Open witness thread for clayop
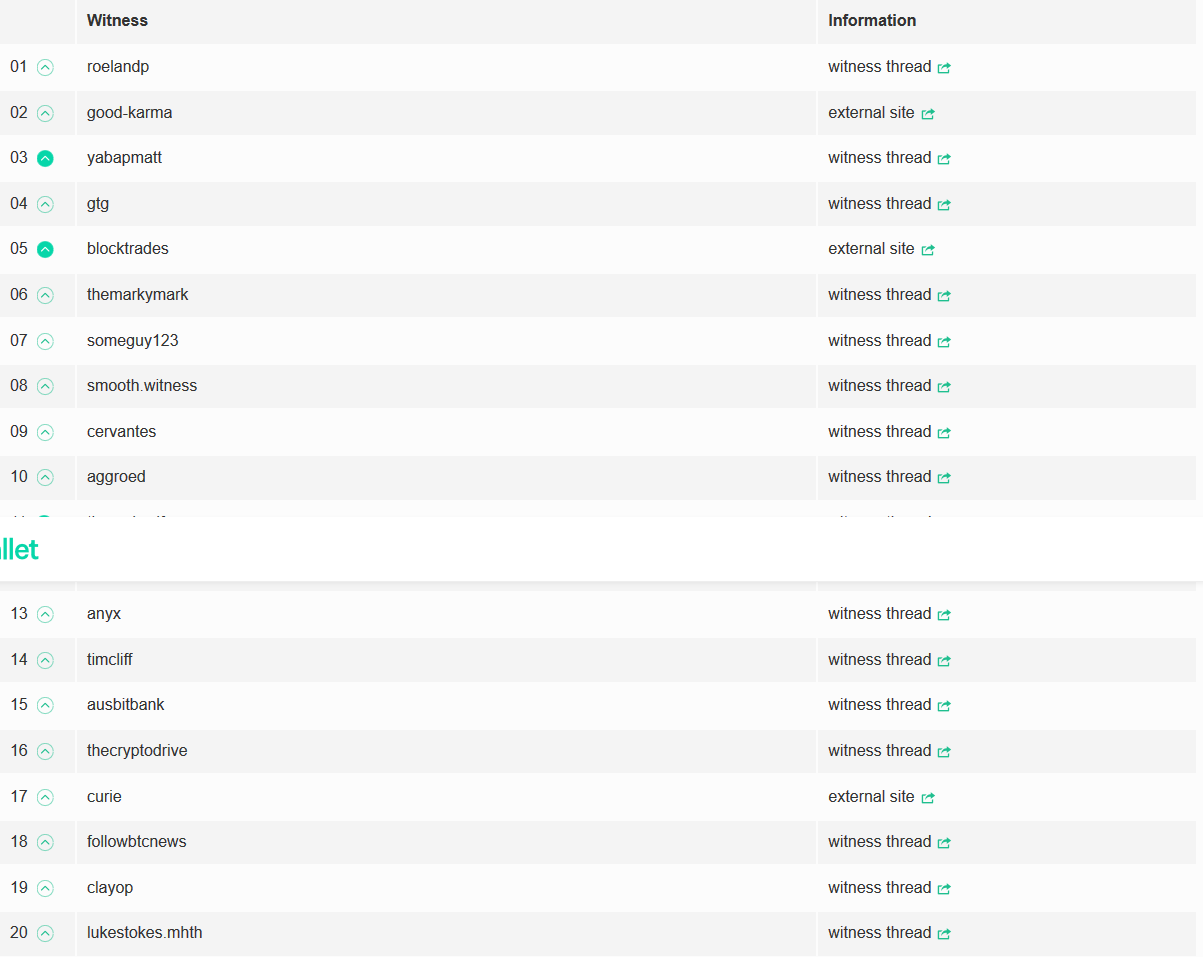Screen dimensions: 1203x957 coord(889,888)
